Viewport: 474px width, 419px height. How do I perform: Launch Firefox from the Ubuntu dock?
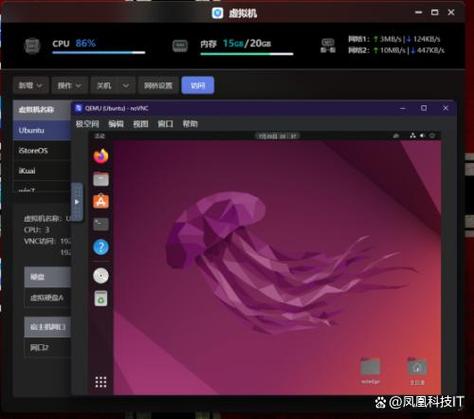101,156
